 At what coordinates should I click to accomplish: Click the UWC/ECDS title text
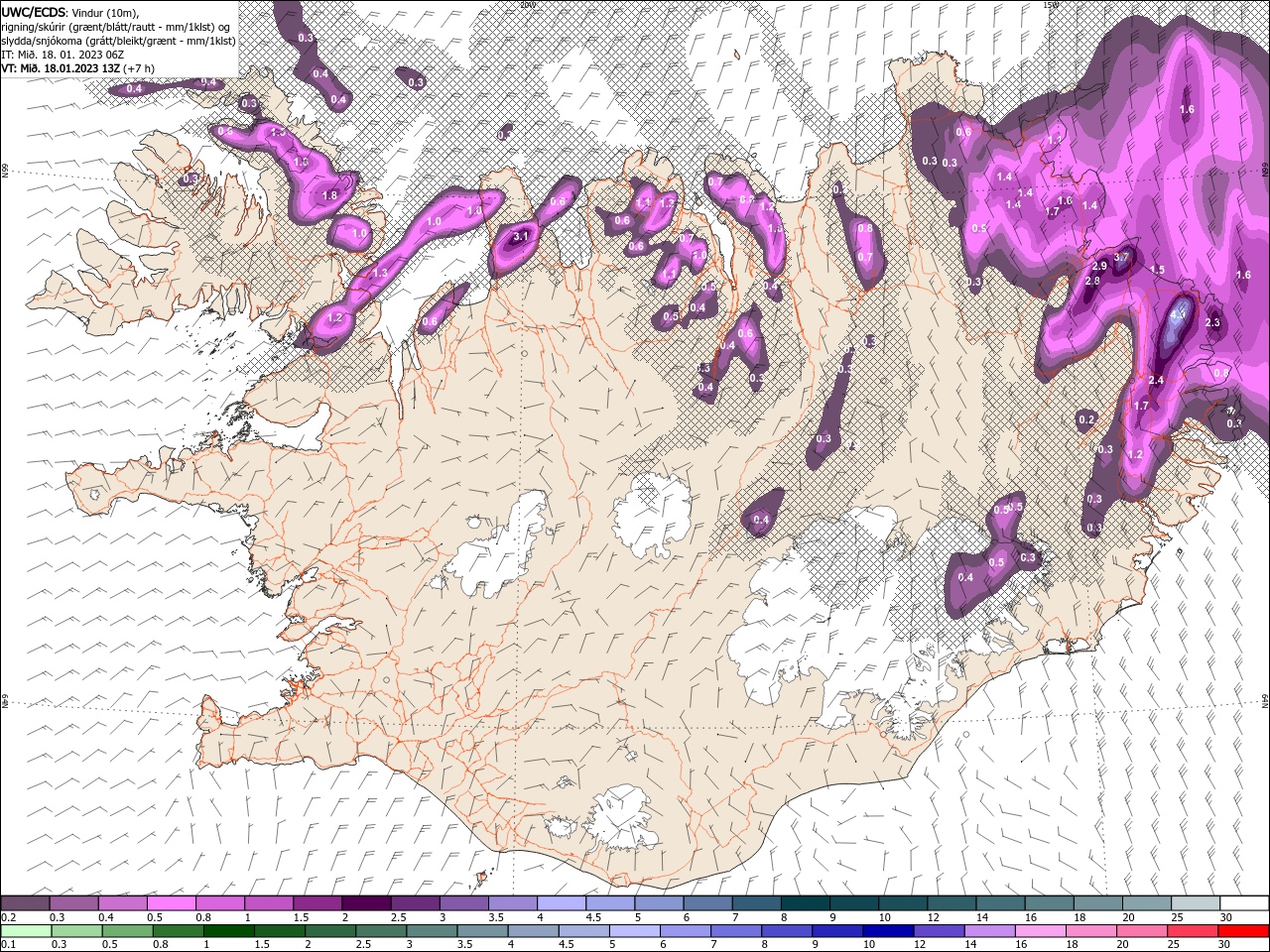pyautogui.click(x=34, y=11)
